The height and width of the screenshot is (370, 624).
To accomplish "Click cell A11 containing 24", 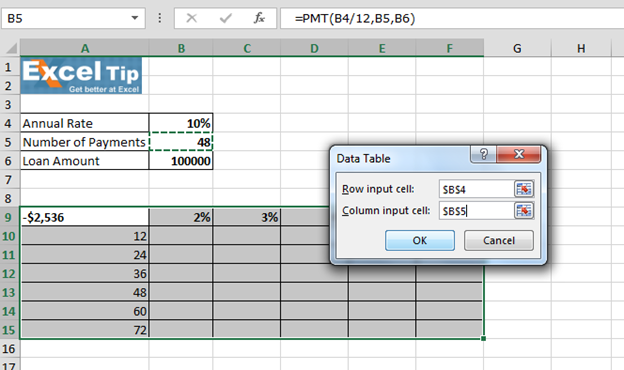I will tap(85, 255).
